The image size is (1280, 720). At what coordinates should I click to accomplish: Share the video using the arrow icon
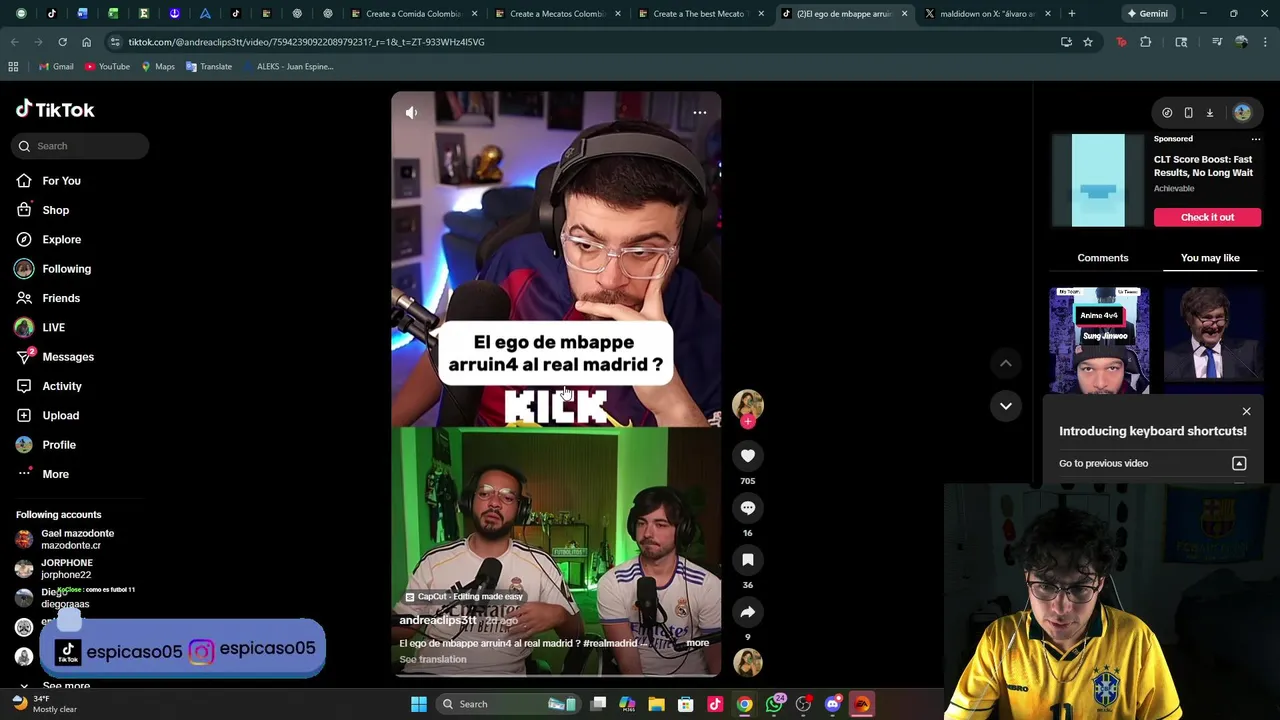pos(748,612)
